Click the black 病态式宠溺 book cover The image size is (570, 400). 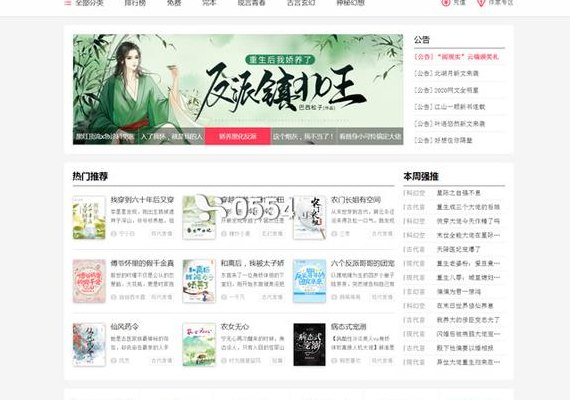309,345
